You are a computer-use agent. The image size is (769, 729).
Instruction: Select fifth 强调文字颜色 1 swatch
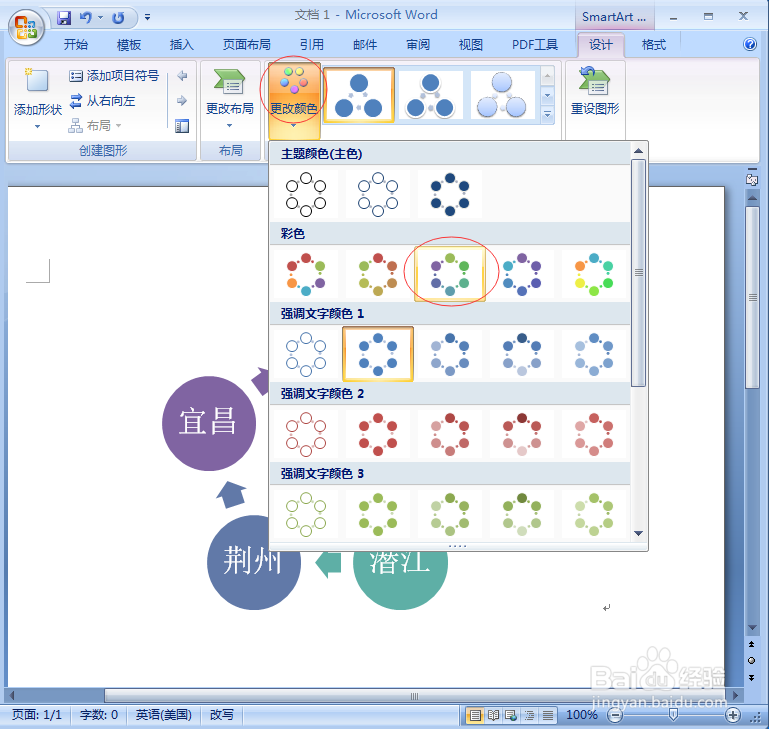pyautogui.click(x=594, y=354)
